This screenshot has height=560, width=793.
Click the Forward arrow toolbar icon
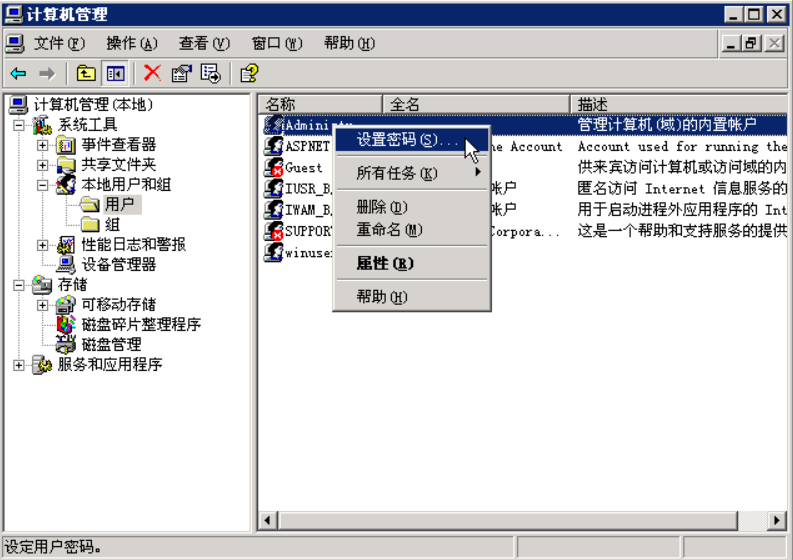click(x=47, y=74)
